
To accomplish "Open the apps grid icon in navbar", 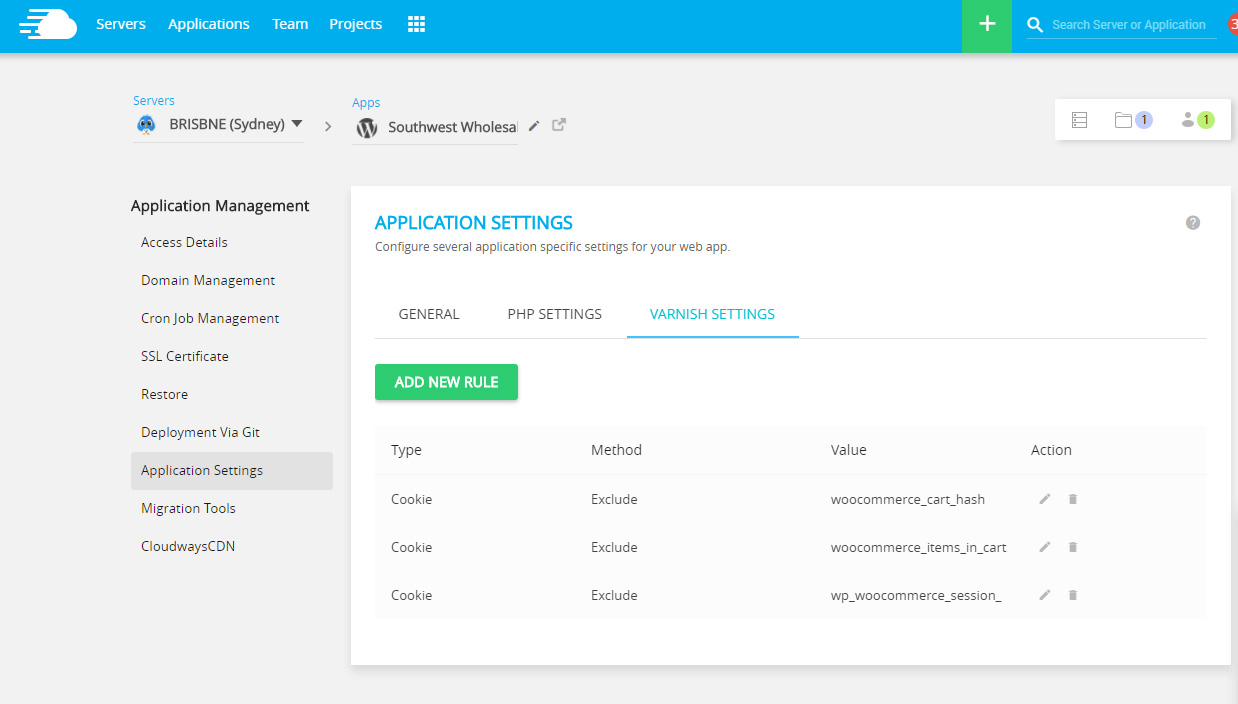I will [417, 24].
